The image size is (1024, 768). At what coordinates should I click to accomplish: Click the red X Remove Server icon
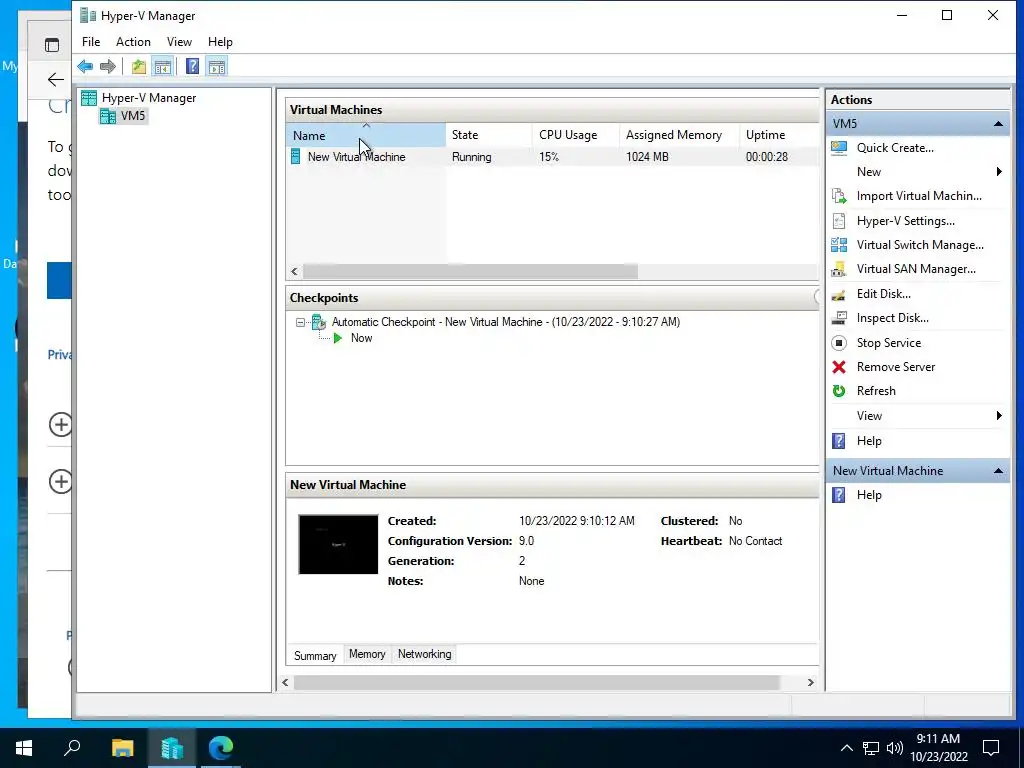click(839, 367)
